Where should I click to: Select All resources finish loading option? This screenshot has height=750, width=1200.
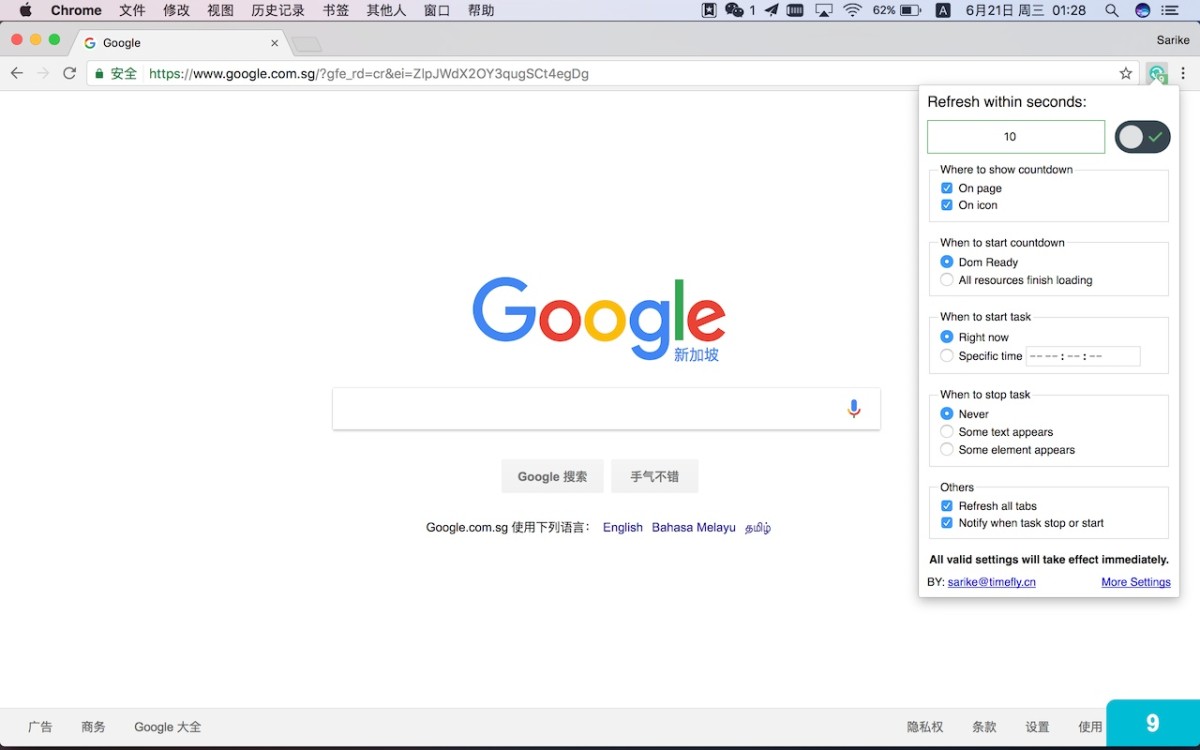(947, 280)
